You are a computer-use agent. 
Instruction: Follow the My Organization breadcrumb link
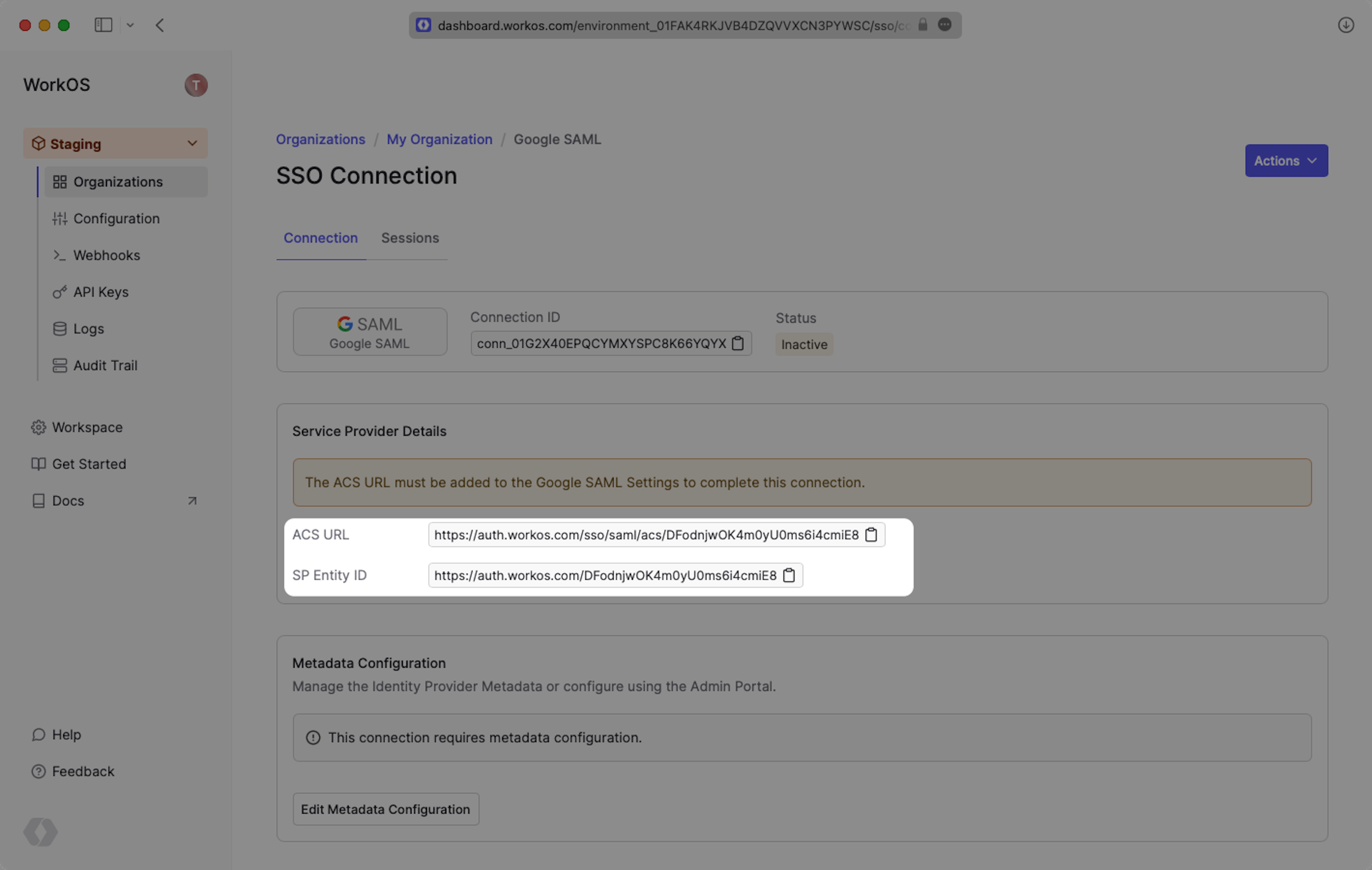439,140
